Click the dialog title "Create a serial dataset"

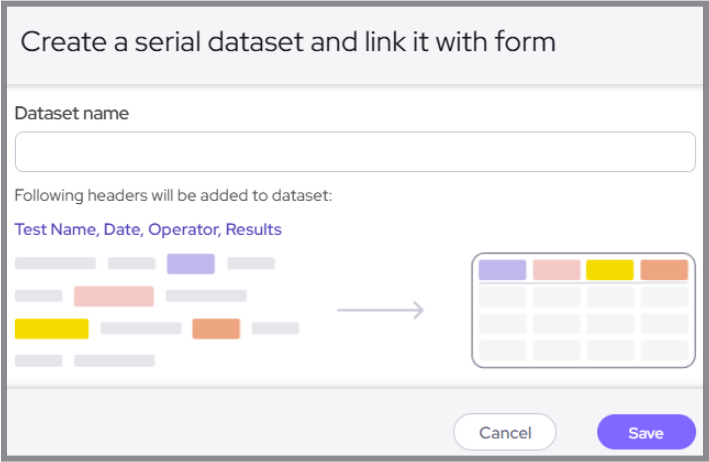tap(288, 41)
